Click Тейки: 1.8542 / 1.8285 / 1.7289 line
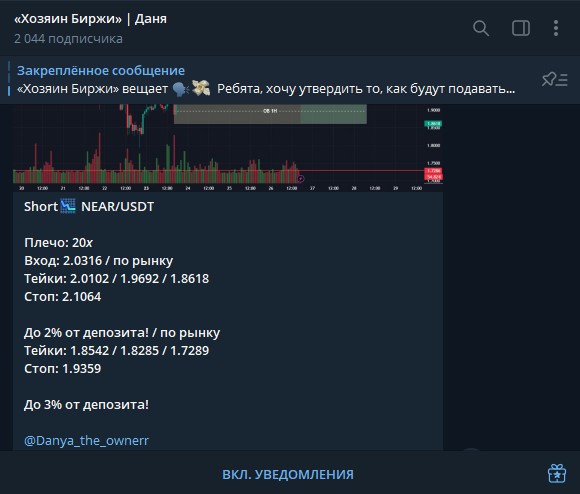Viewport: 580px width, 494px height. tap(117, 351)
